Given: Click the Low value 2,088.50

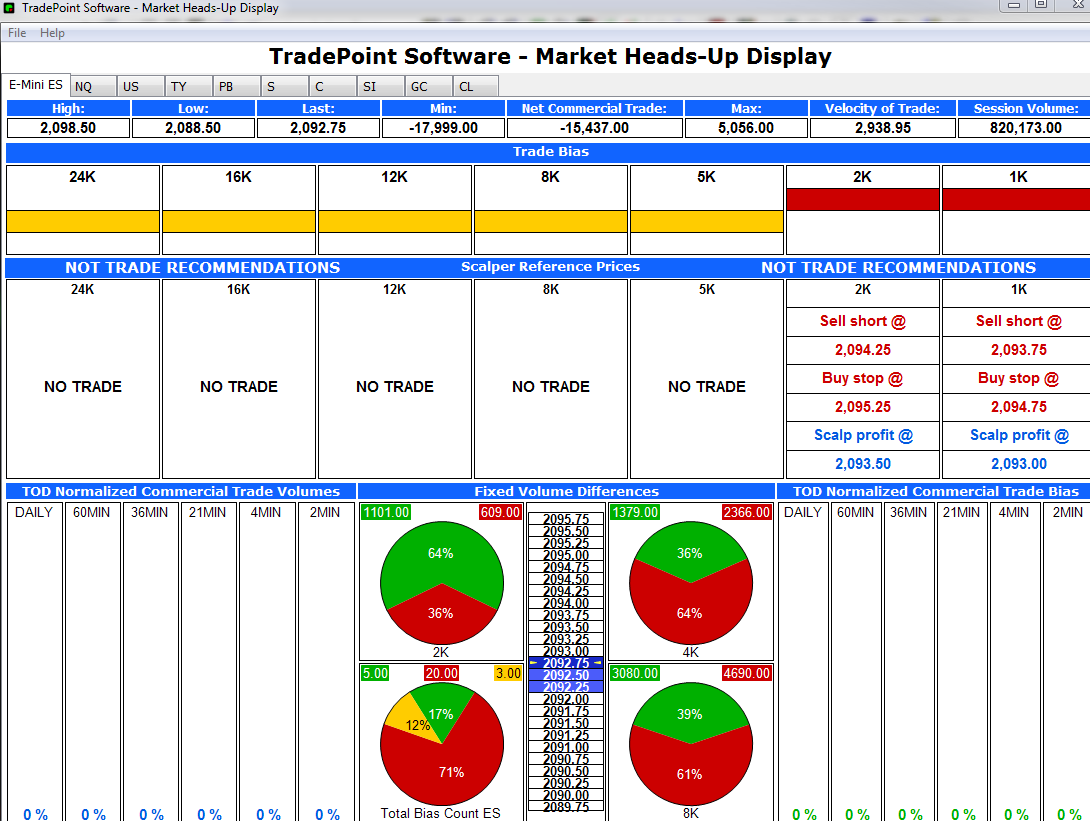Looking at the screenshot, I should point(193,128).
